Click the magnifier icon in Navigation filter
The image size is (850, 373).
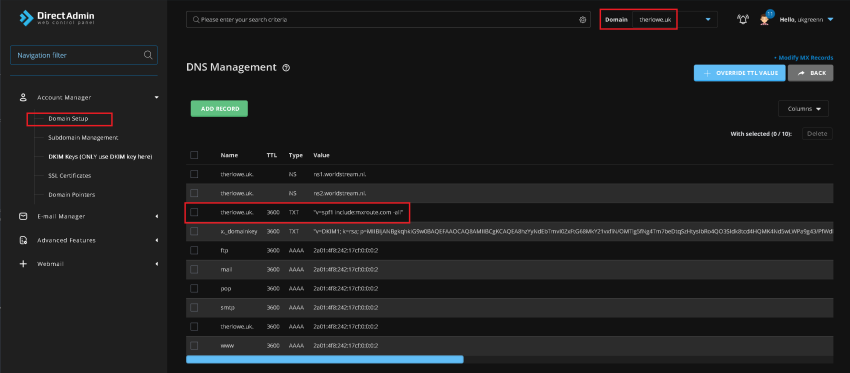[148, 55]
